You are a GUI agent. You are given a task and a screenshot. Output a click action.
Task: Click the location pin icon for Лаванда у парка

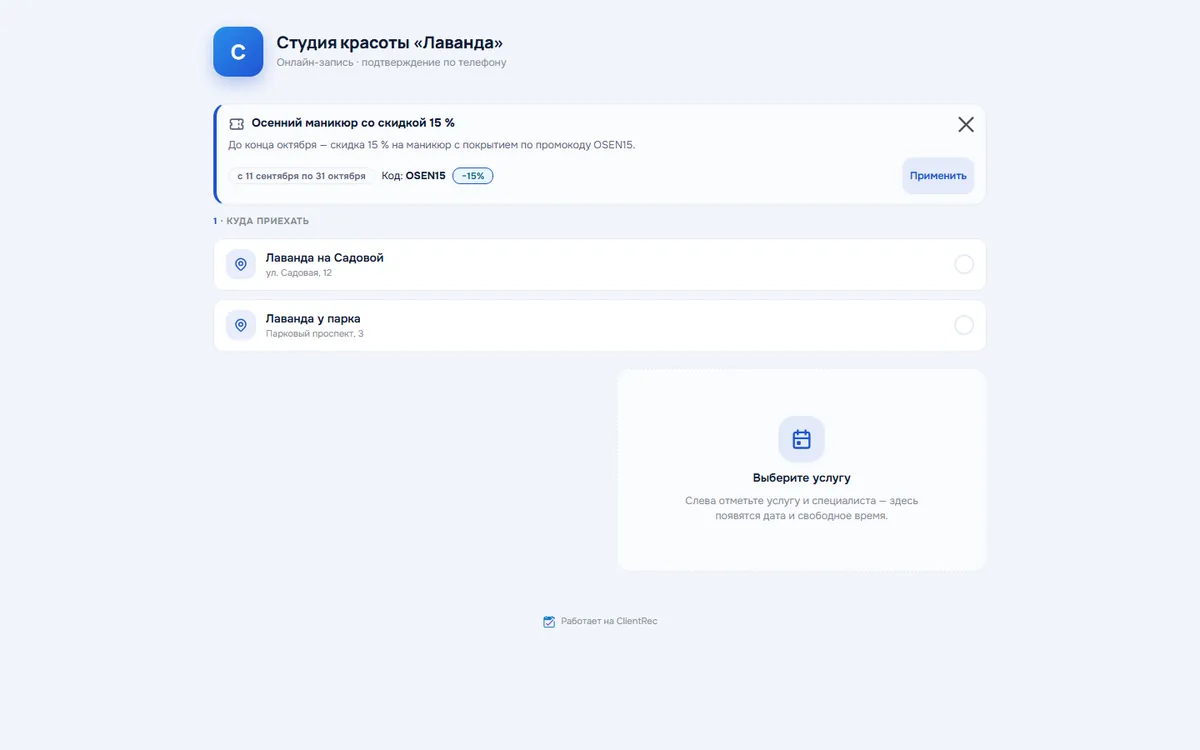(x=241, y=325)
